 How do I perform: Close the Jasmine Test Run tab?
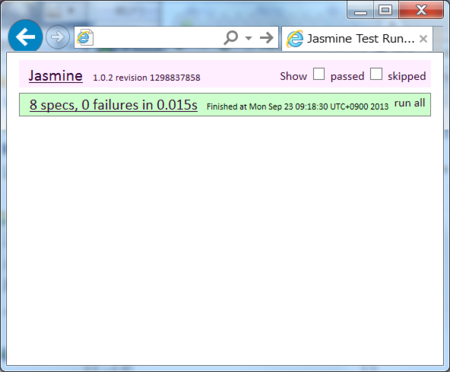(423, 39)
